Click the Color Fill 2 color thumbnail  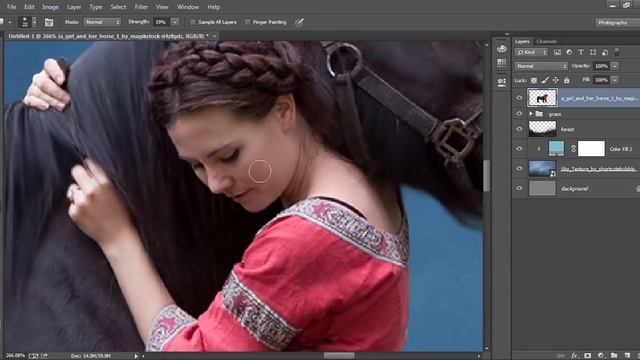pyautogui.click(x=556, y=149)
